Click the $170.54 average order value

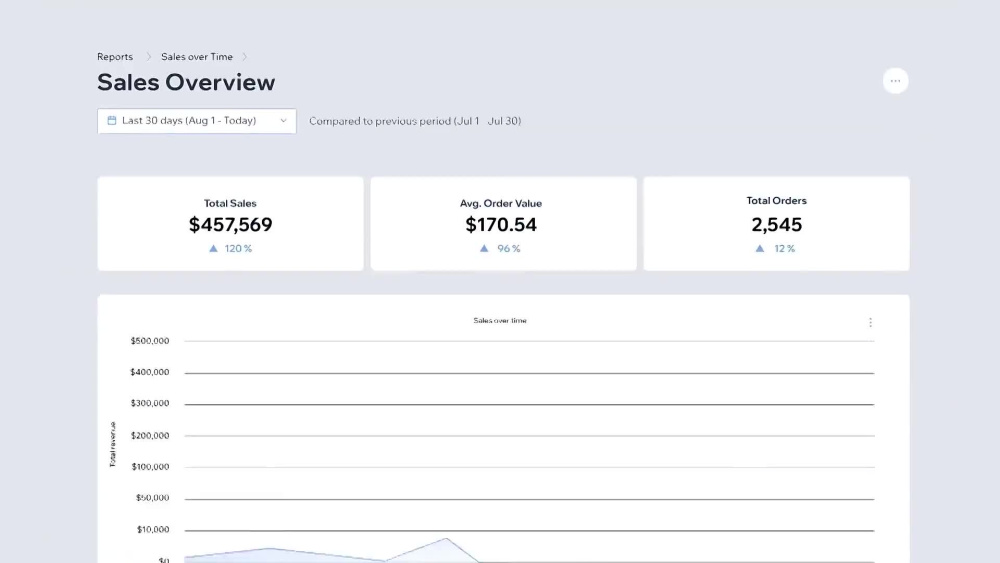pos(501,224)
